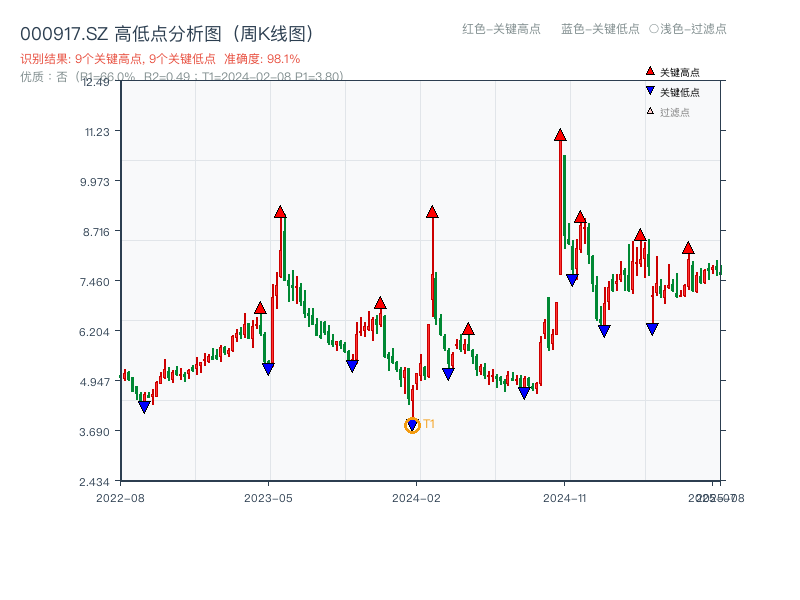The image size is (800, 600).
Task: Click red high marker atop the February 2024 spike
Action: coord(432,212)
